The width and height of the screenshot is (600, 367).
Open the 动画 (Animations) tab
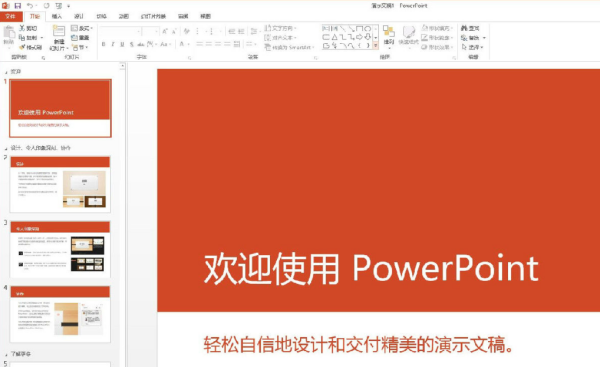124,16
